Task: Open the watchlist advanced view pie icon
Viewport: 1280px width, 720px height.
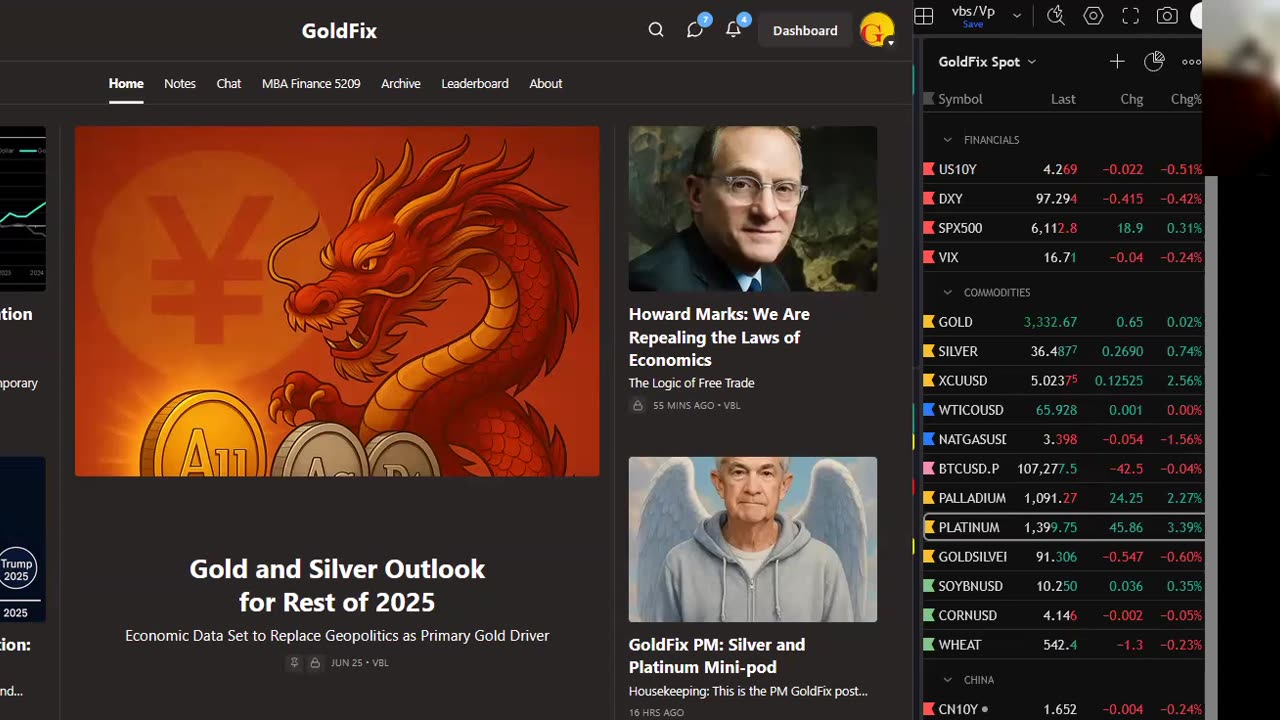Action: pos(1154,62)
